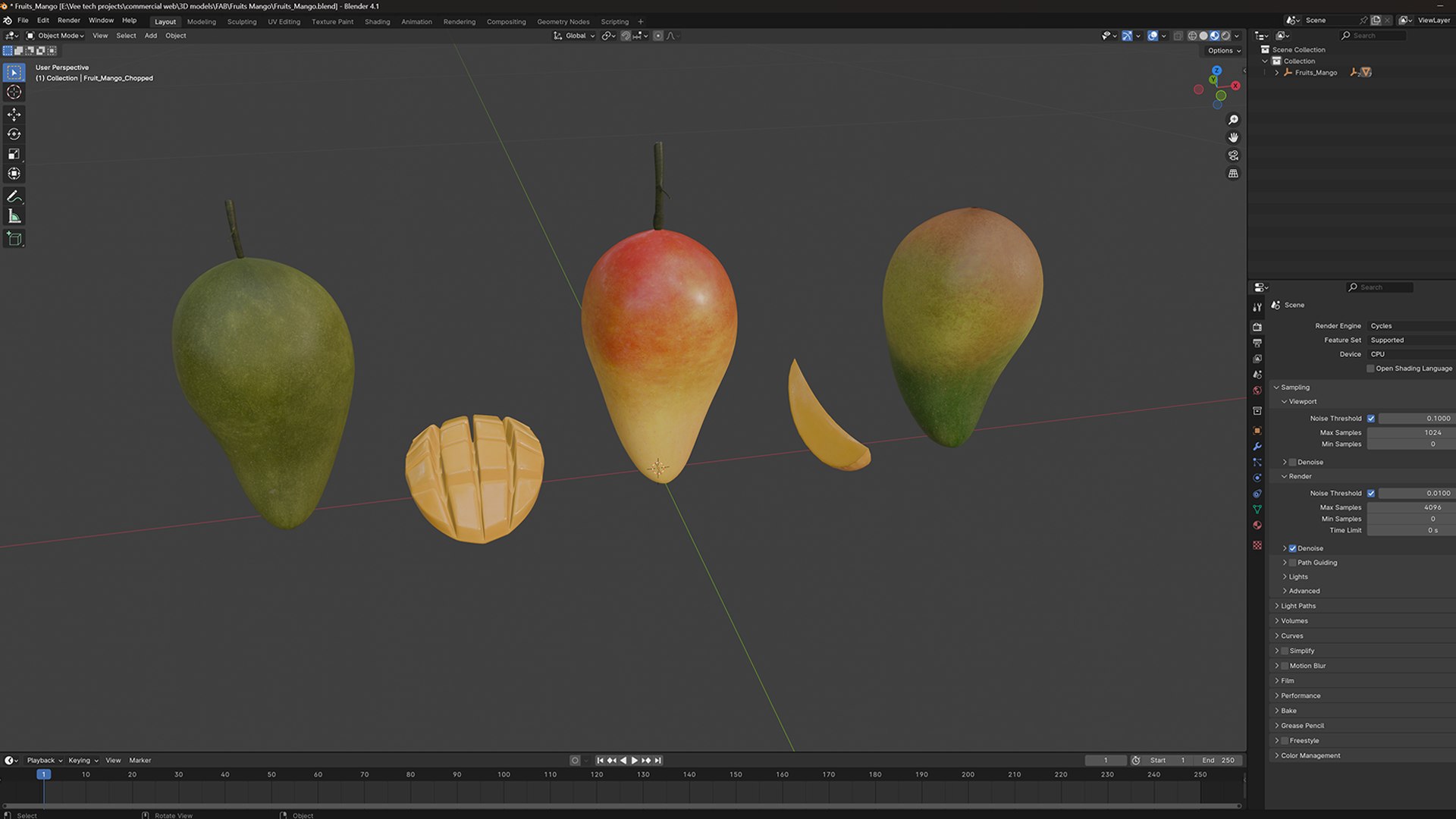Open the timeline Playback menu

44,761
